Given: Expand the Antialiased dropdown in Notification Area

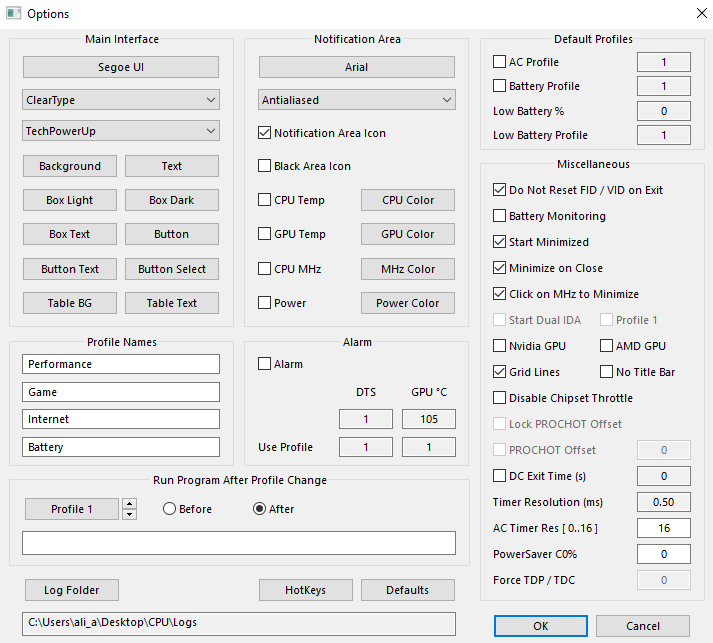Looking at the screenshot, I should pyautogui.click(x=356, y=100).
